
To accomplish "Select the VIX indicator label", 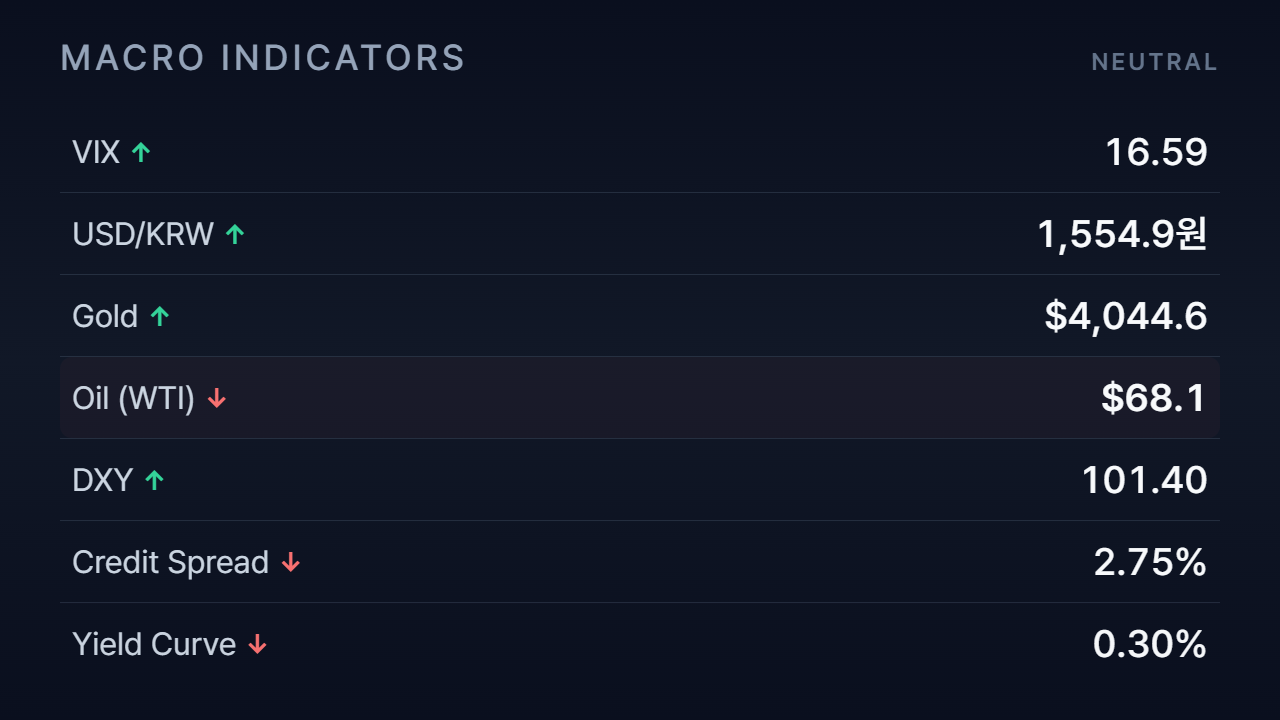I will click(x=96, y=152).
